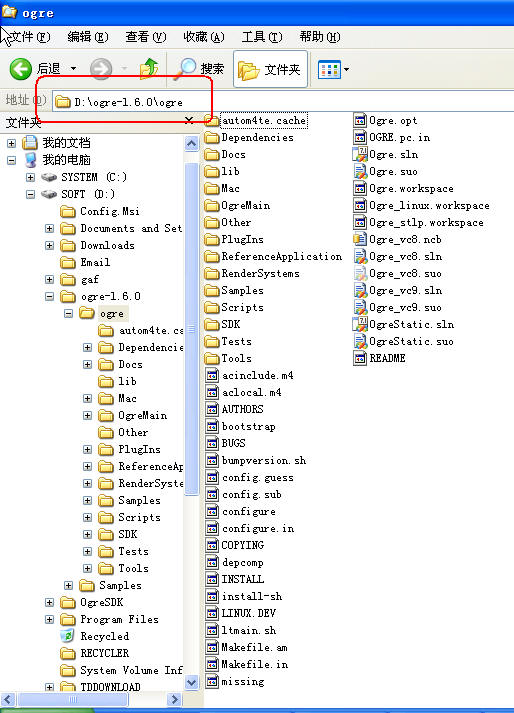Screen dimensions: 514x713
Task: Open the Back button history dropdown arrow
Action: coord(73,69)
